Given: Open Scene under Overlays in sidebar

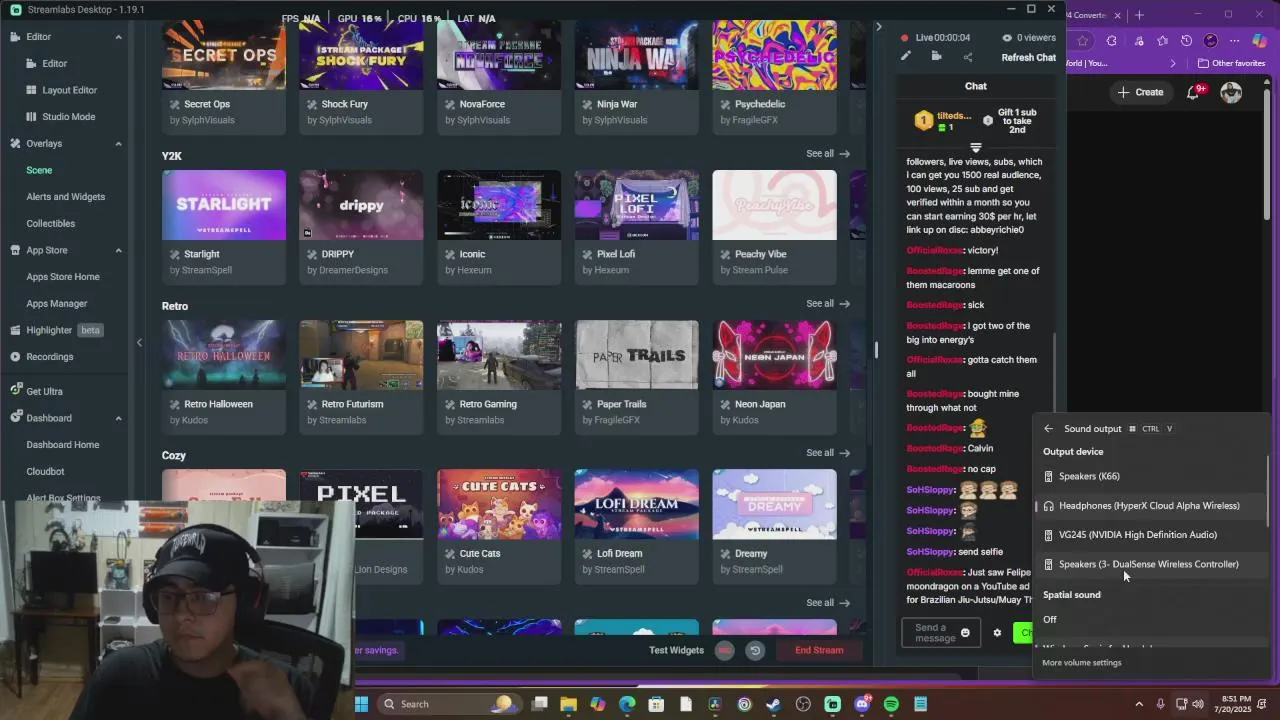Looking at the screenshot, I should coord(39,170).
